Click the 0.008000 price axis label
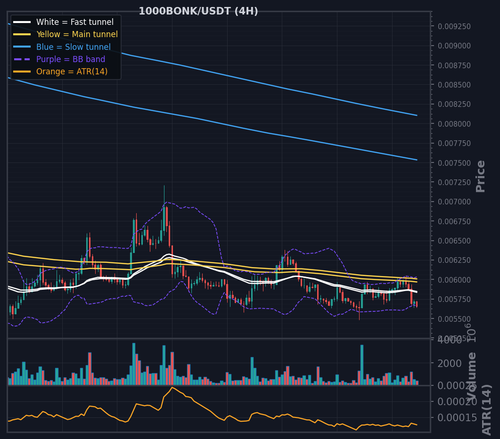The image size is (500, 439). 454,124
